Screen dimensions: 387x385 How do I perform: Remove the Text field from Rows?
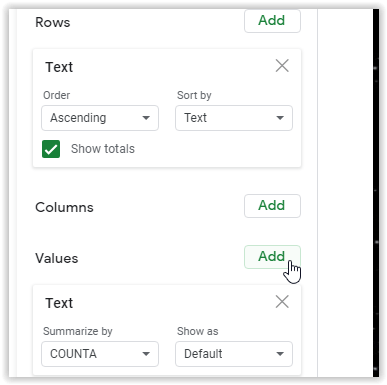click(x=282, y=66)
